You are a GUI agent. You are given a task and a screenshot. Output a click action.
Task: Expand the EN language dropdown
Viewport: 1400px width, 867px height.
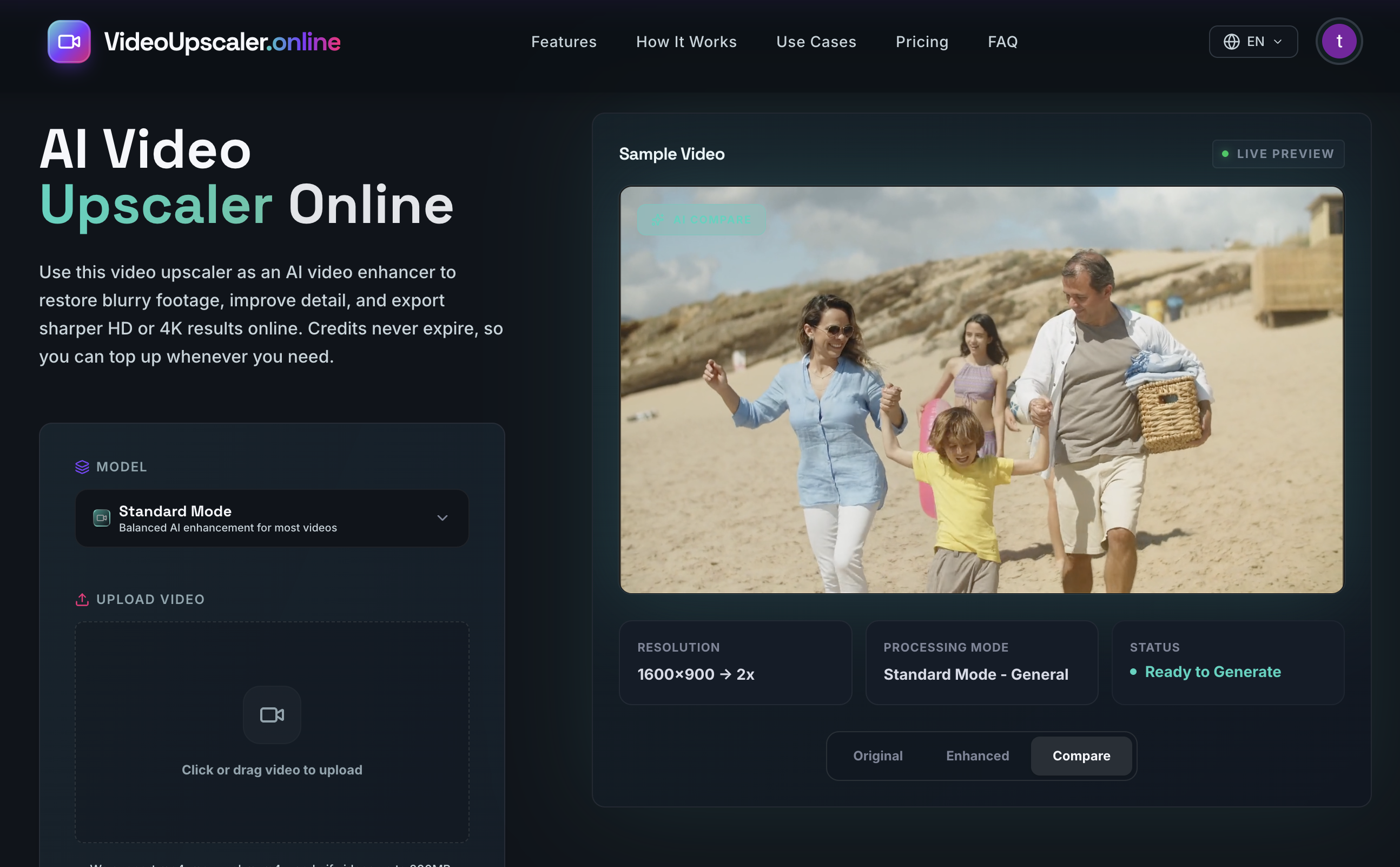click(1253, 41)
